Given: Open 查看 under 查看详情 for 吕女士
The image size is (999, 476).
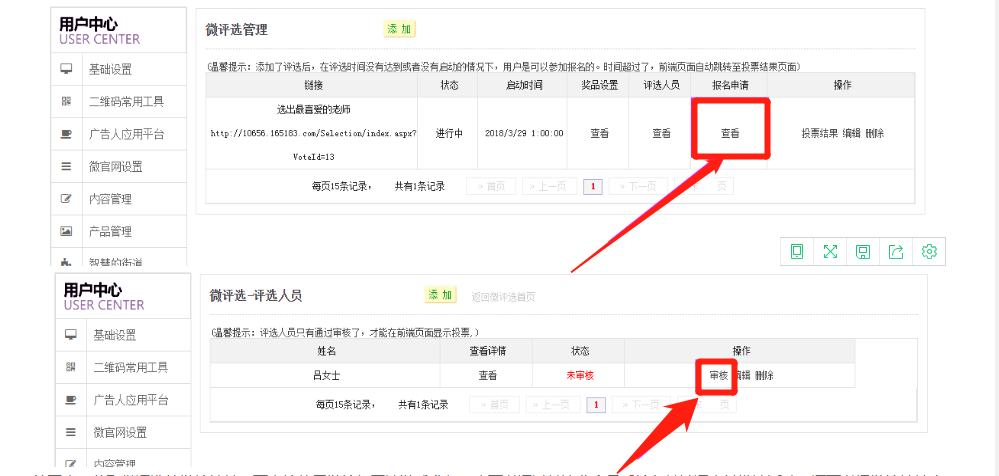Looking at the screenshot, I should [x=487, y=376].
